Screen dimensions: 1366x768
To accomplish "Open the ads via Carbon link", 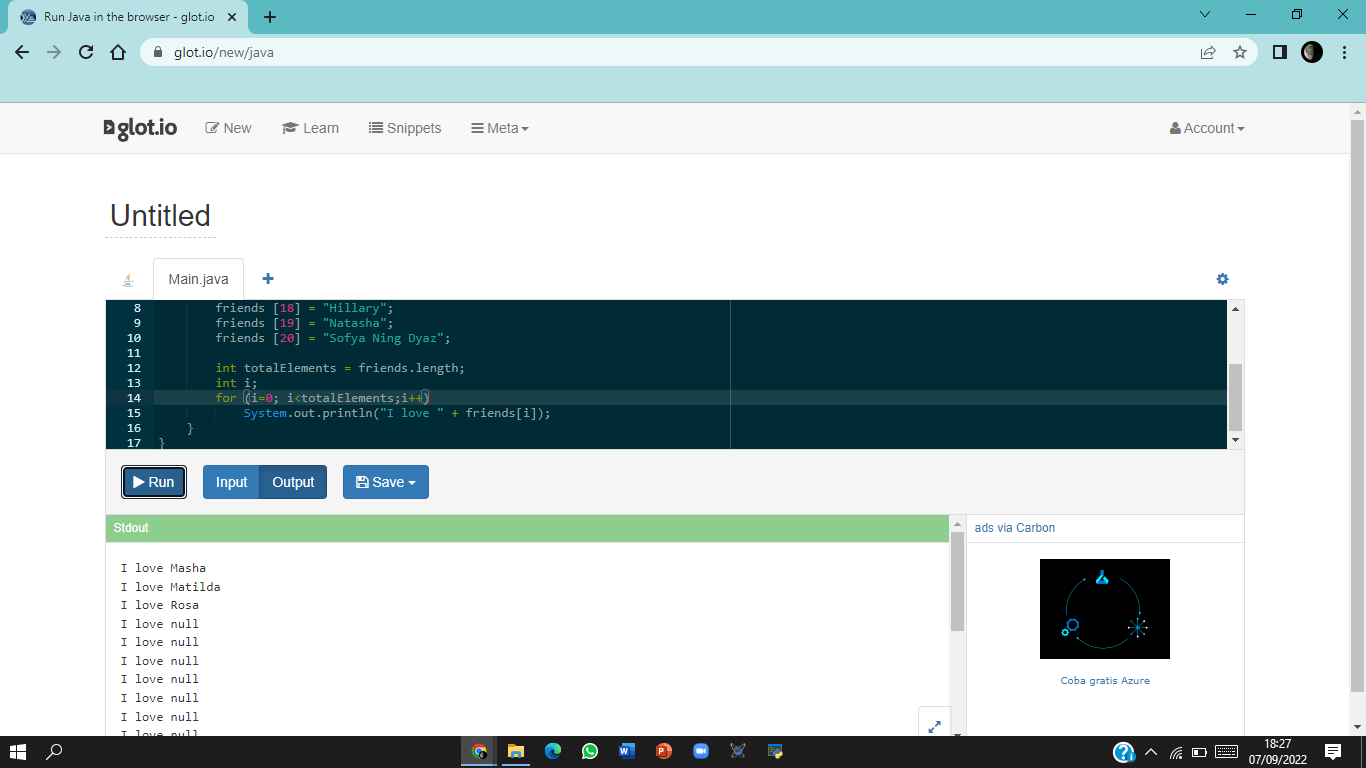I will point(1014,528).
